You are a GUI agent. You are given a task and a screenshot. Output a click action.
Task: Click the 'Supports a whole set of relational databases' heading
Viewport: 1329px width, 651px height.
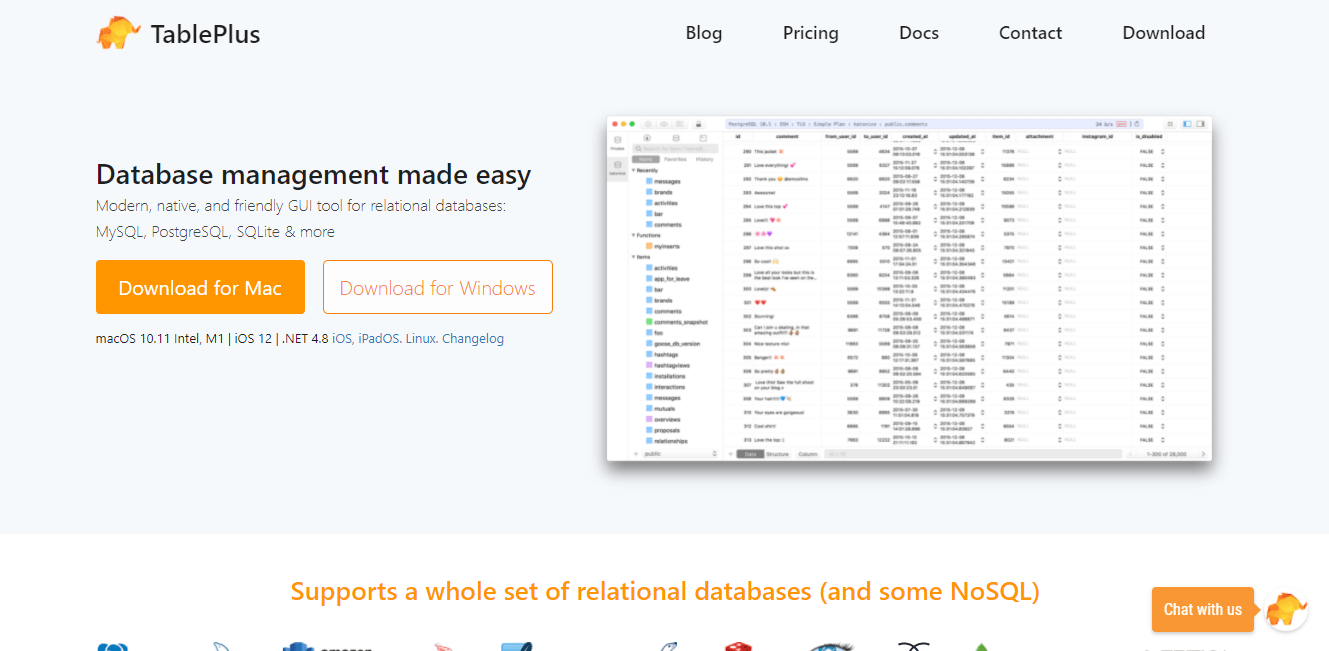click(665, 591)
